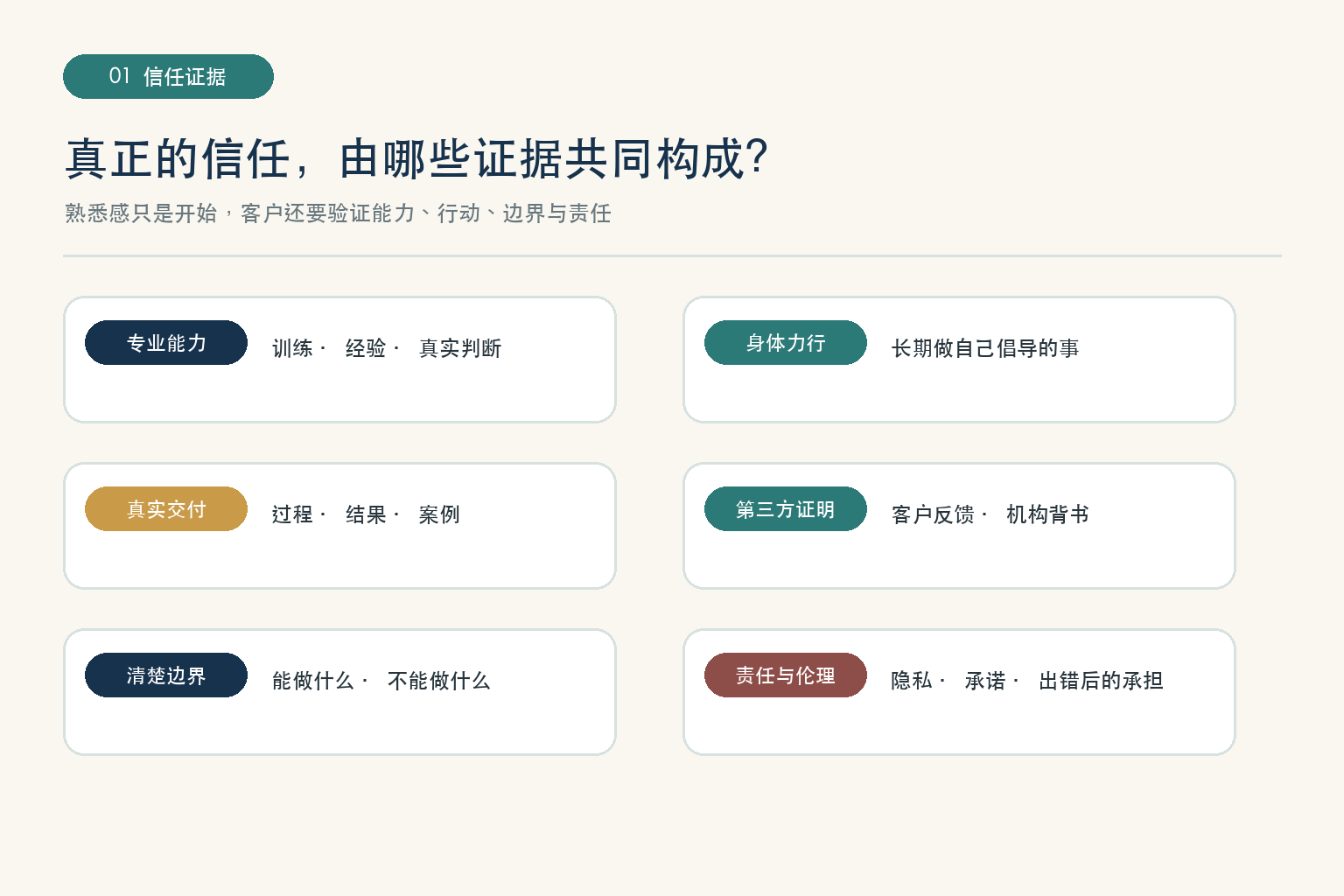
Task: Click the subtitle starting with 熟悉感只是开始
Action: pyautogui.click(x=338, y=213)
